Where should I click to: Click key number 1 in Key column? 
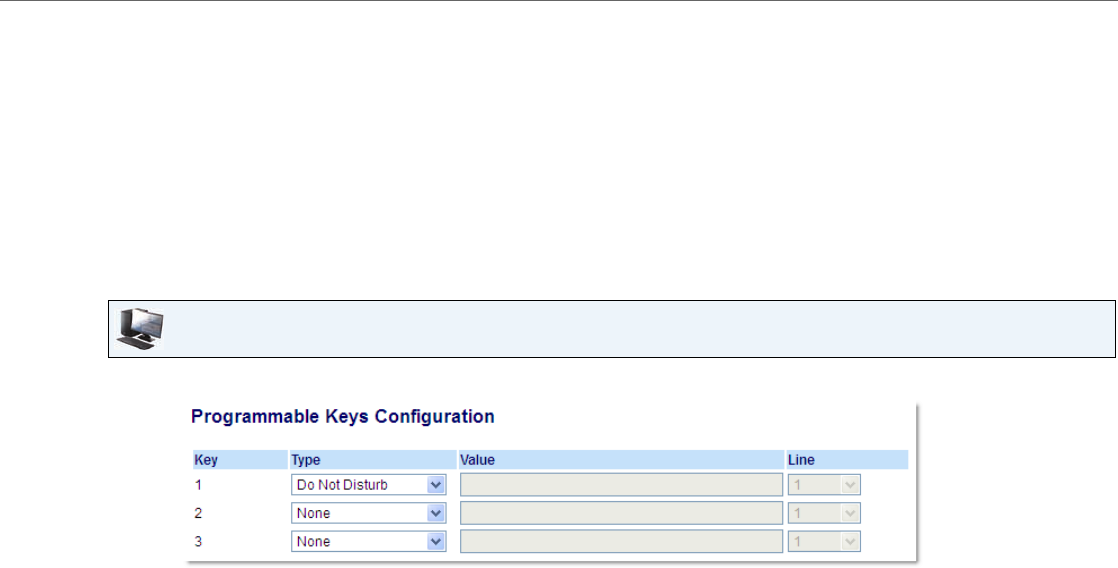[198, 485]
